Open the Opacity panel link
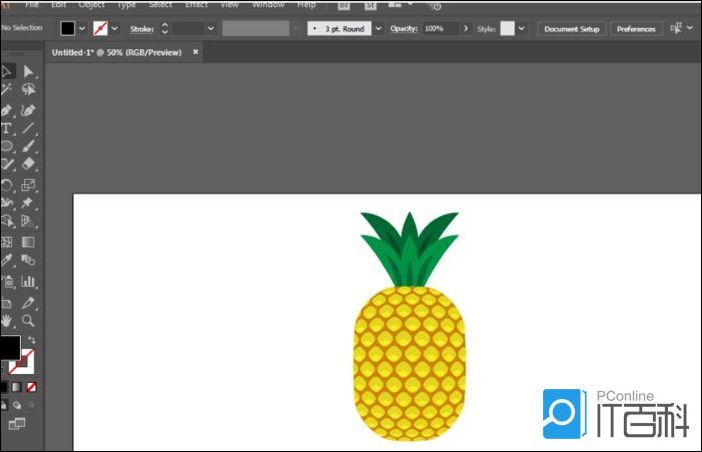This screenshot has width=702, height=452. (403, 29)
